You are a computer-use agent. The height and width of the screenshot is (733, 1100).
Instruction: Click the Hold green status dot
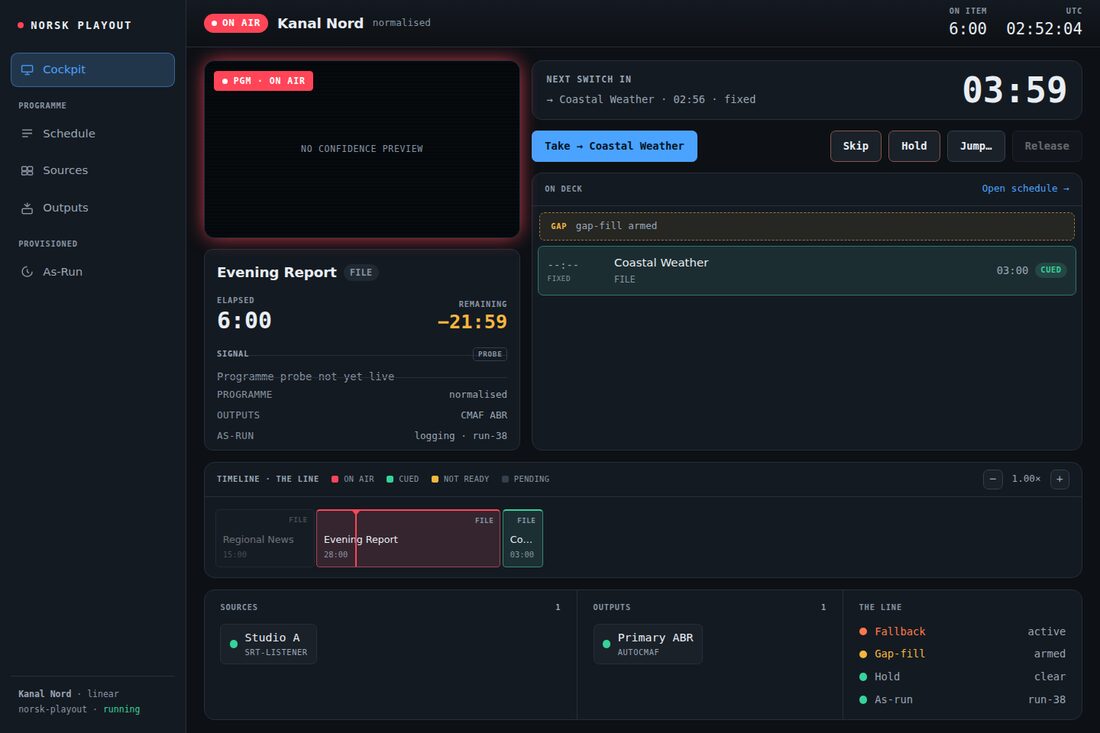click(863, 677)
